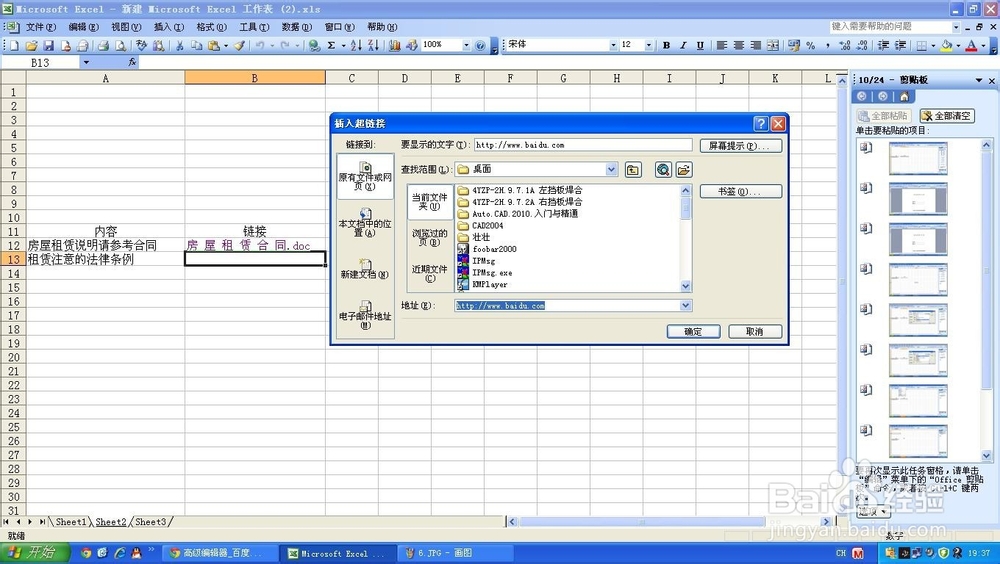Click the Paste clipboard icon
This screenshot has height=564, width=1000.
[x=214, y=45]
